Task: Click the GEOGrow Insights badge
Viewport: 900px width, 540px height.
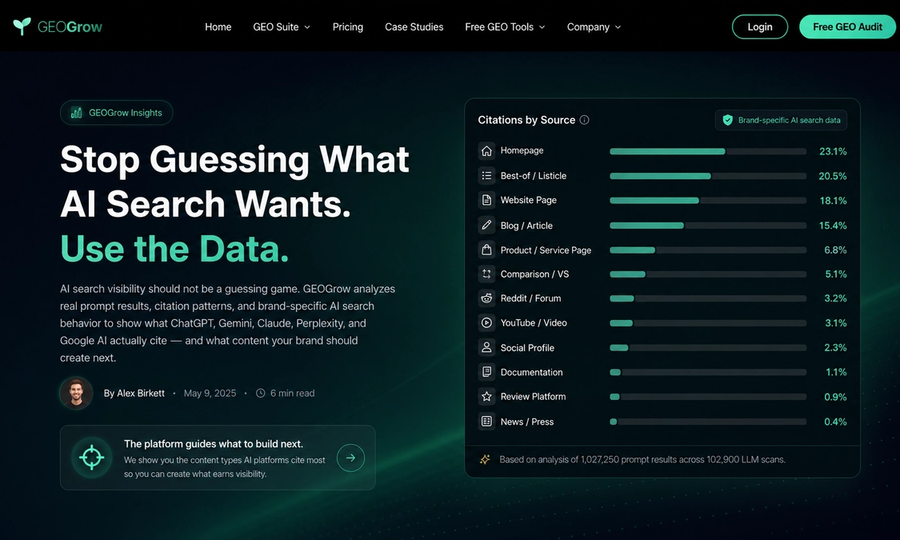Action: pyautogui.click(x=117, y=112)
